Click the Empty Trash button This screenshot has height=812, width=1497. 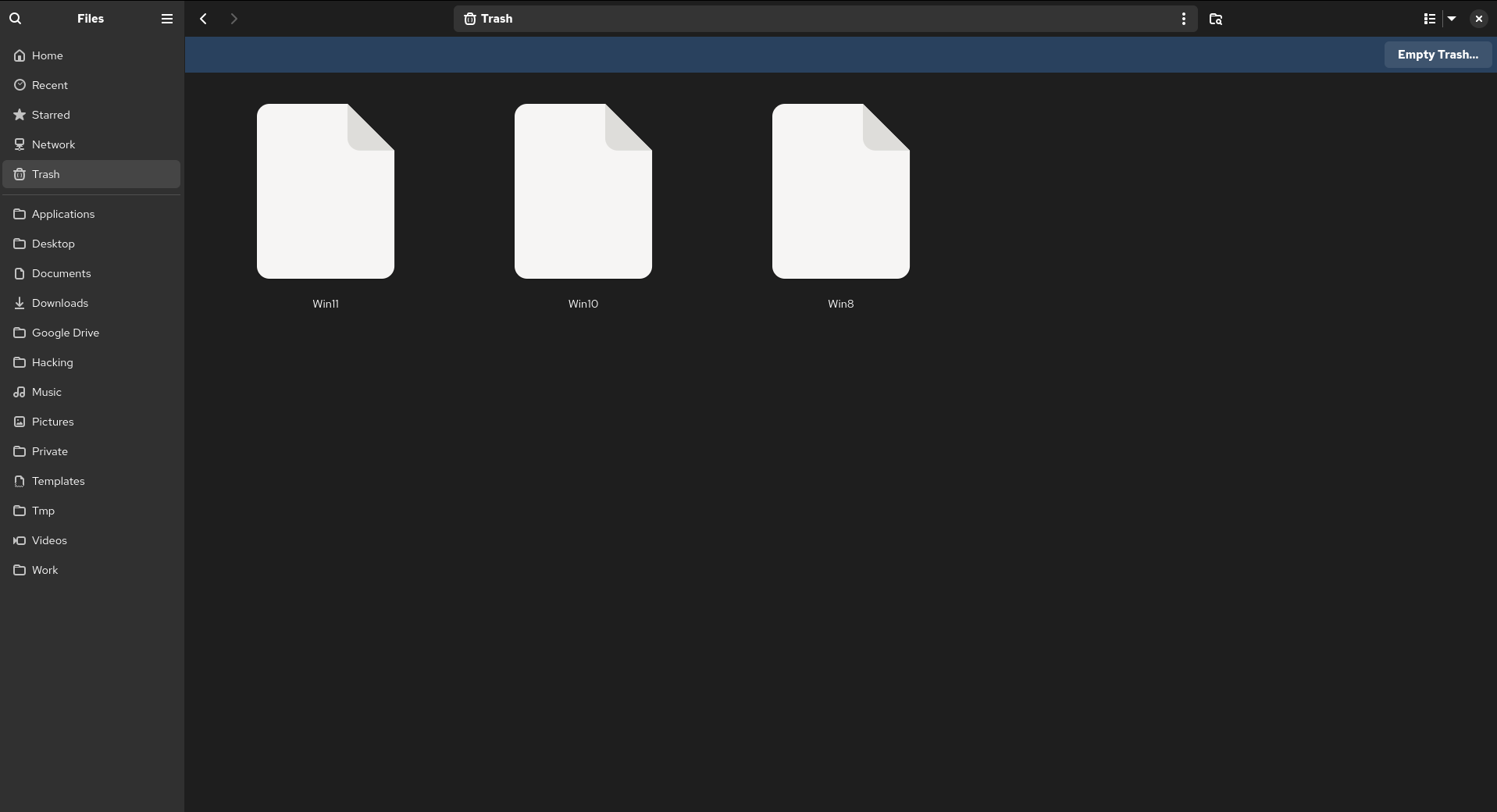coord(1437,55)
